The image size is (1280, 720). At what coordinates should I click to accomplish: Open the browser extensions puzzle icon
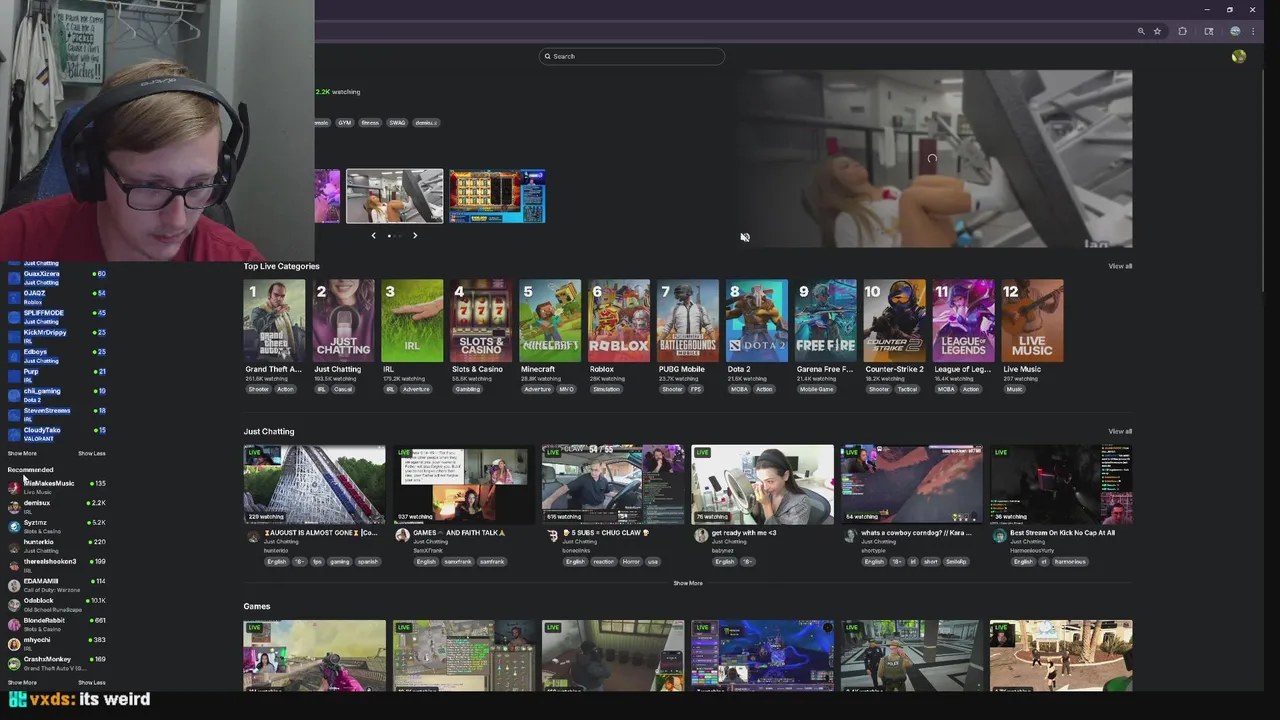click(1182, 31)
